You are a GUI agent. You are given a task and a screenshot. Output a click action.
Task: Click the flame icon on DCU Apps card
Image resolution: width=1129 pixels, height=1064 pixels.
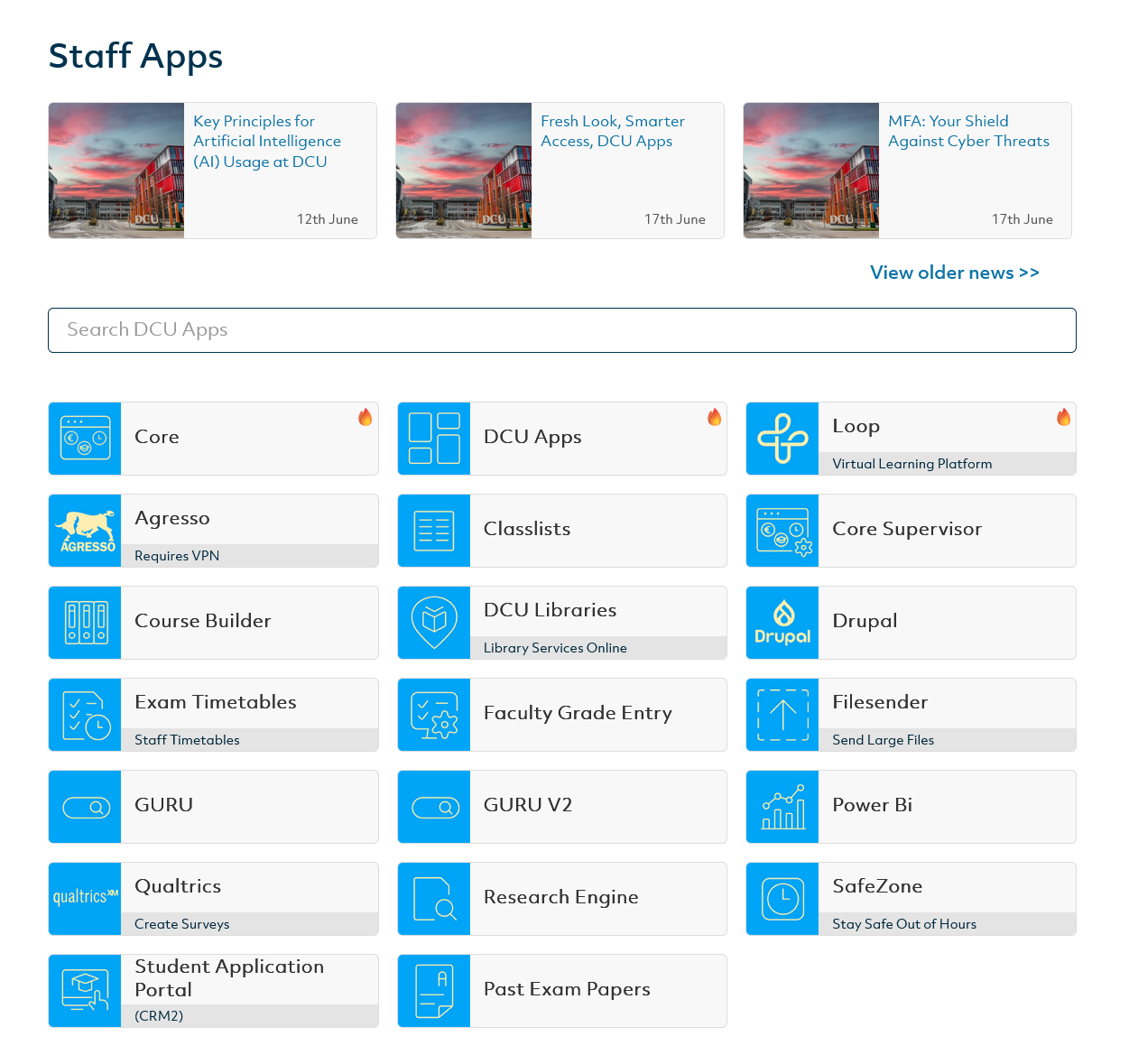pos(715,417)
